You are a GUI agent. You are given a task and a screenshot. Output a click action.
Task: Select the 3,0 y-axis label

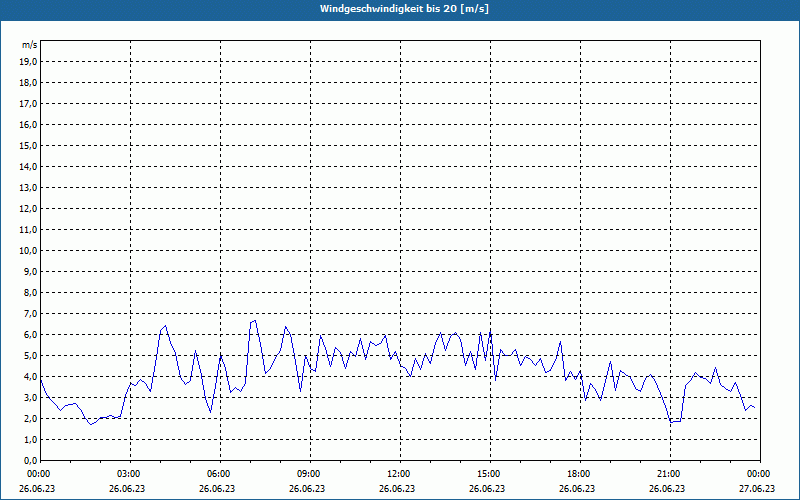pyautogui.click(x=31, y=397)
